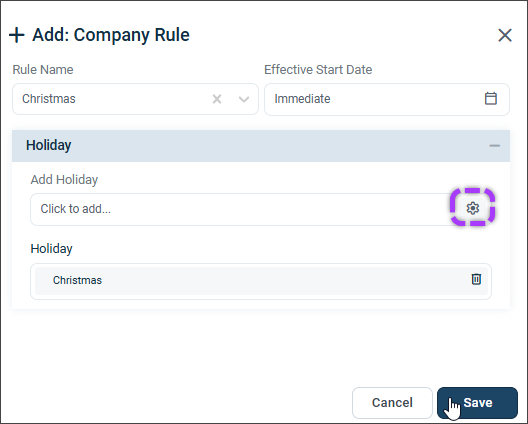Click the Rule Name label
The height and width of the screenshot is (424, 528).
click(x=43, y=70)
